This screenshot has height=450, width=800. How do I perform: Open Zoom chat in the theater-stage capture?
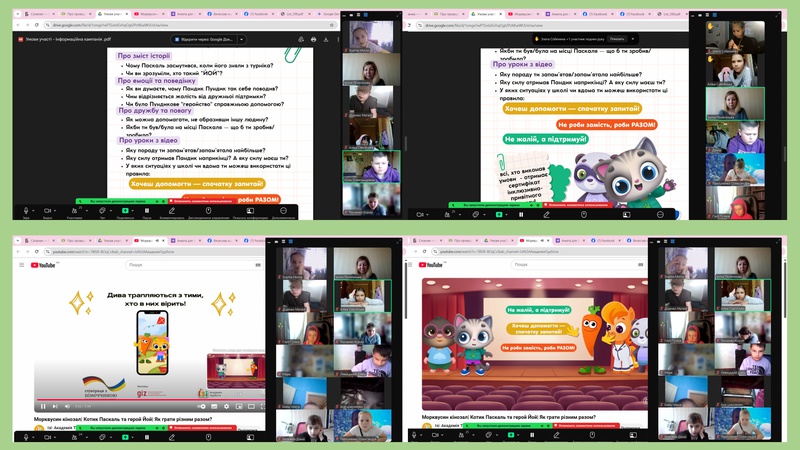click(488, 435)
